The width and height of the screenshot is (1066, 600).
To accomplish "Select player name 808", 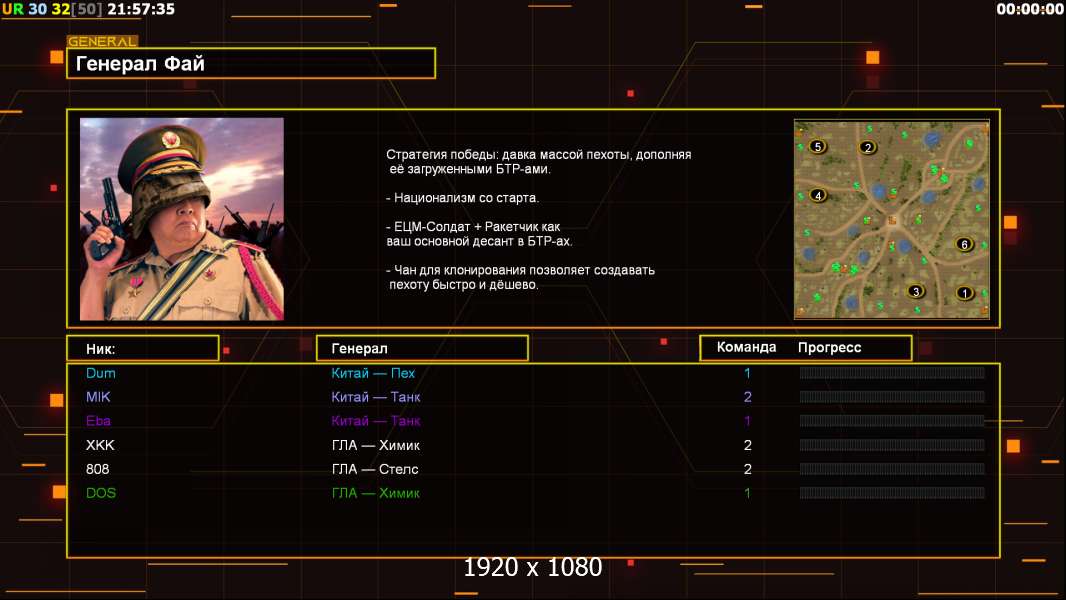I will (x=97, y=469).
